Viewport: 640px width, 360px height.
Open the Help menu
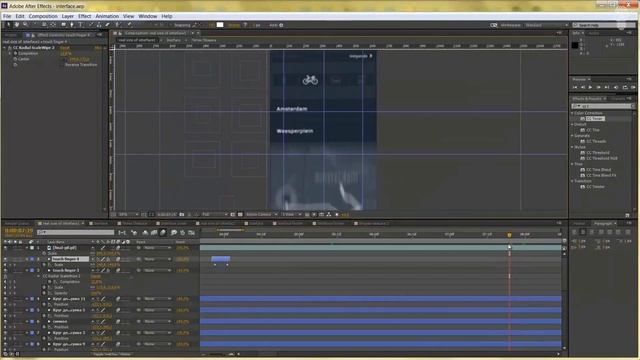pyautogui.click(x=167, y=16)
